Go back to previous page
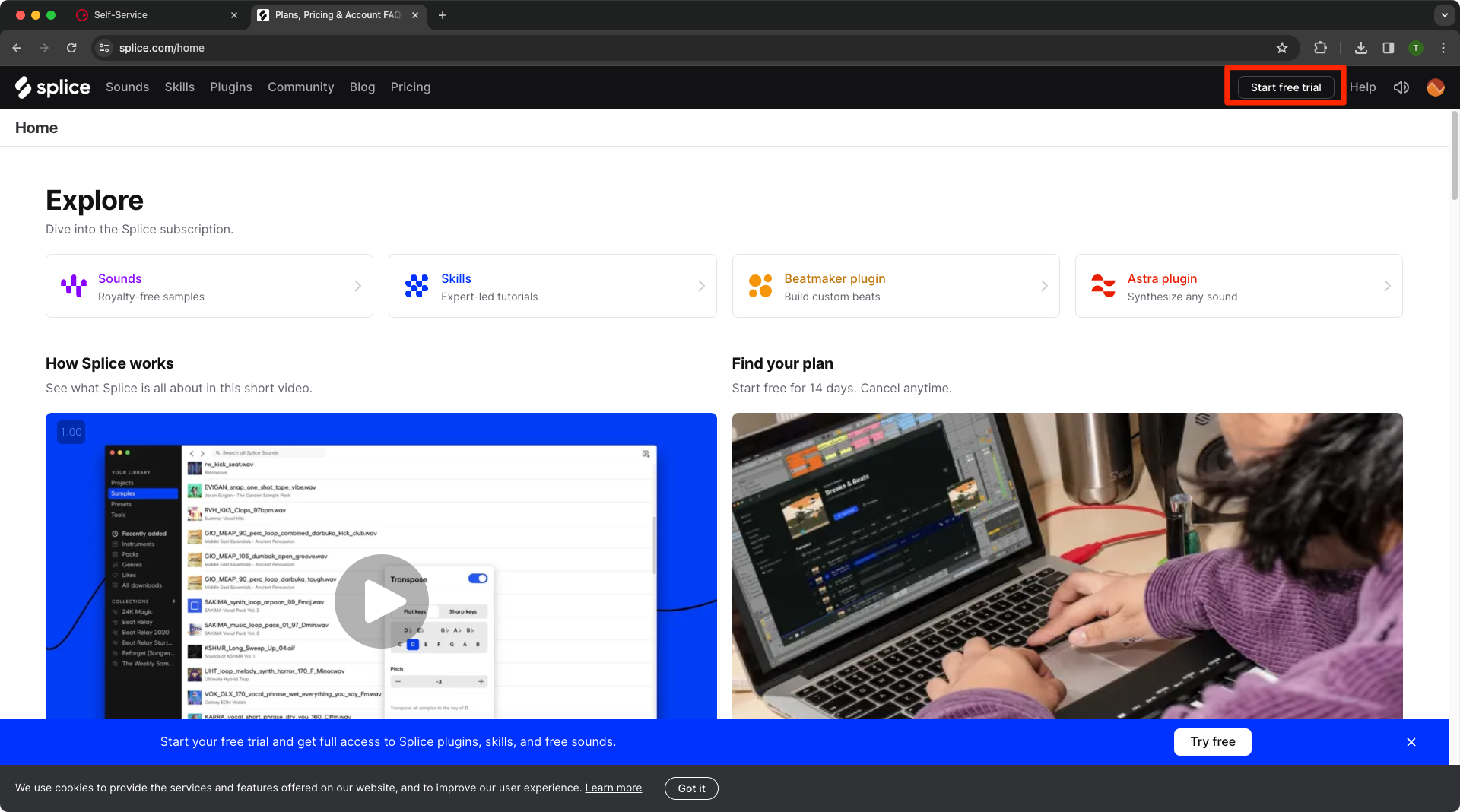 (x=17, y=48)
